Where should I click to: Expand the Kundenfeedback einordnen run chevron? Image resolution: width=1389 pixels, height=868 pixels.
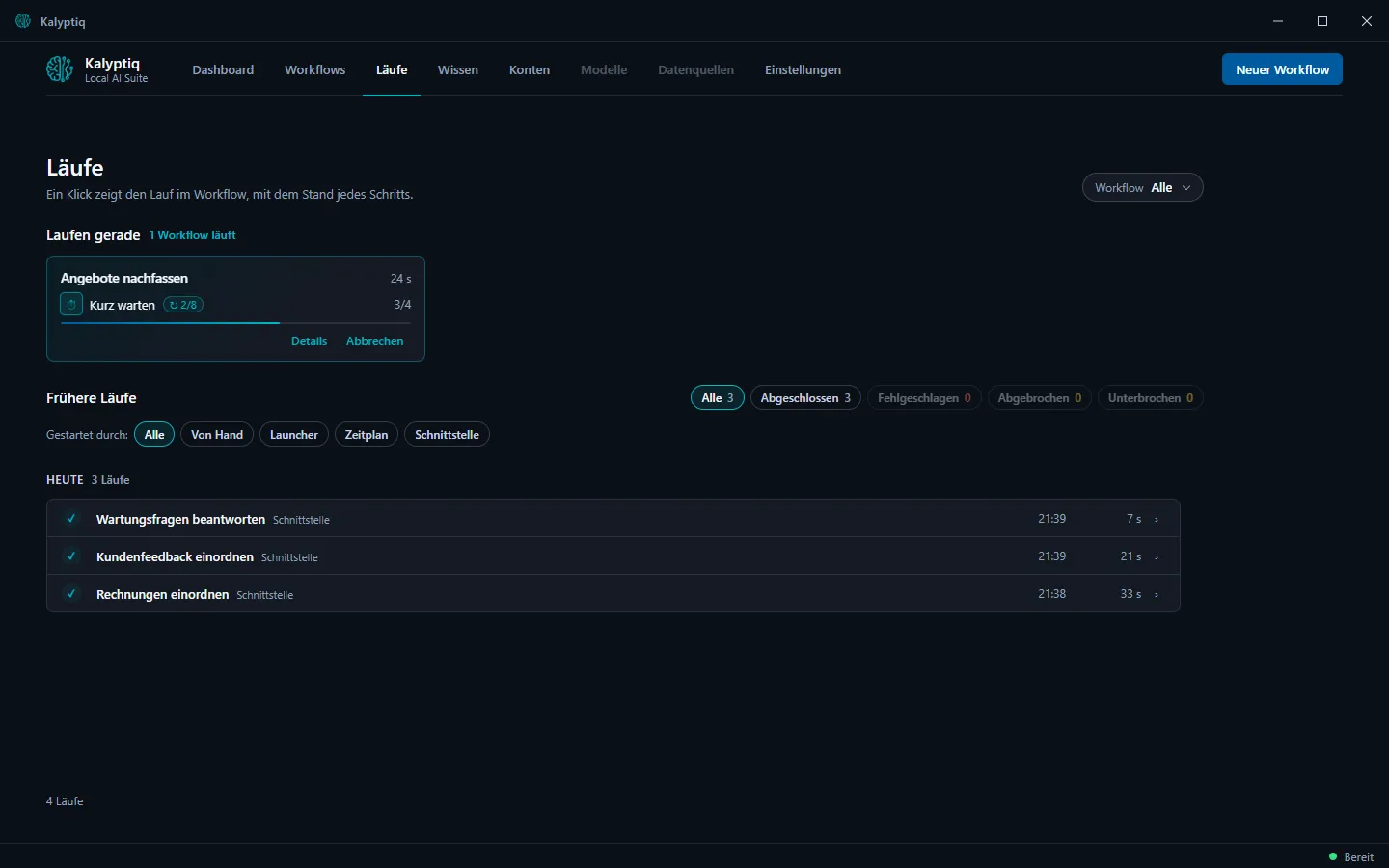[1157, 557]
